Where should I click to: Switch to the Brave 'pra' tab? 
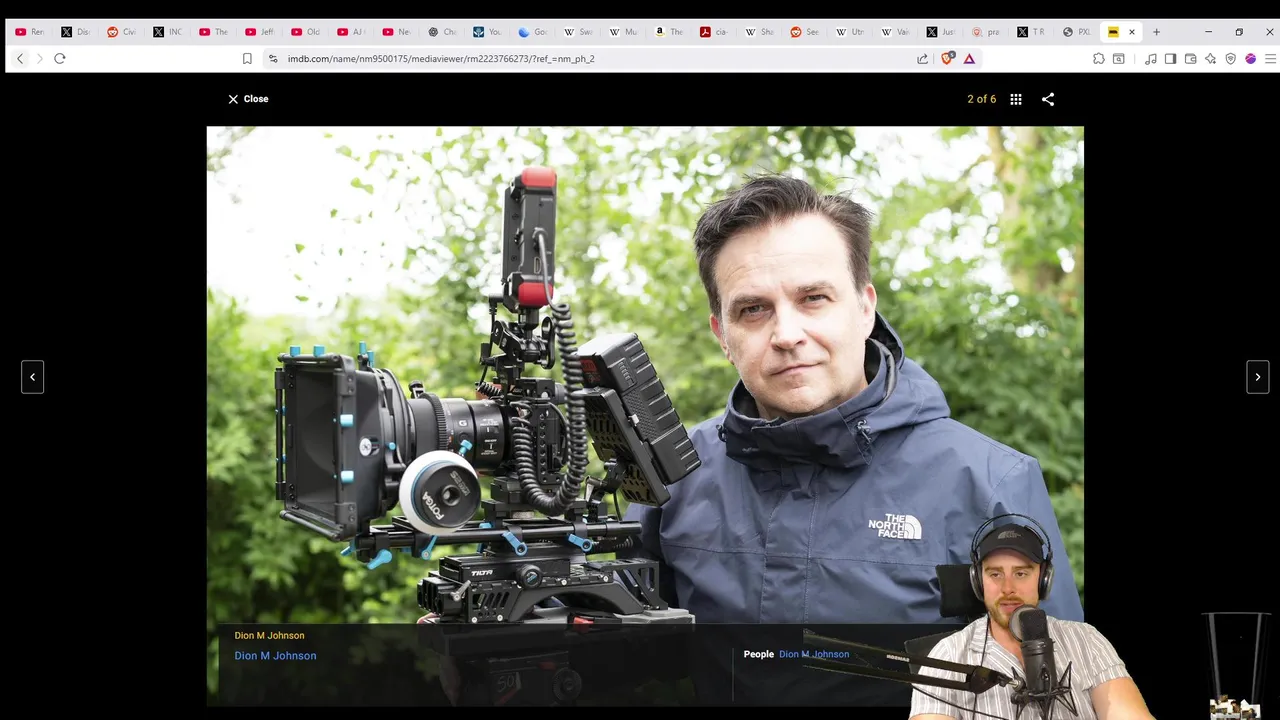click(x=986, y=32)
